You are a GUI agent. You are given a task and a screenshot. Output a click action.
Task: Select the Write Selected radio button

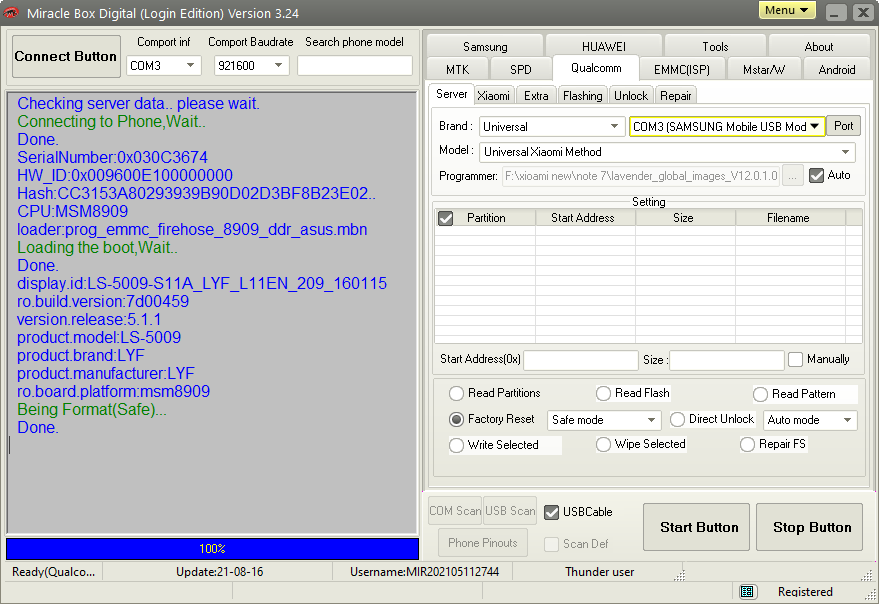coord(456,445)
